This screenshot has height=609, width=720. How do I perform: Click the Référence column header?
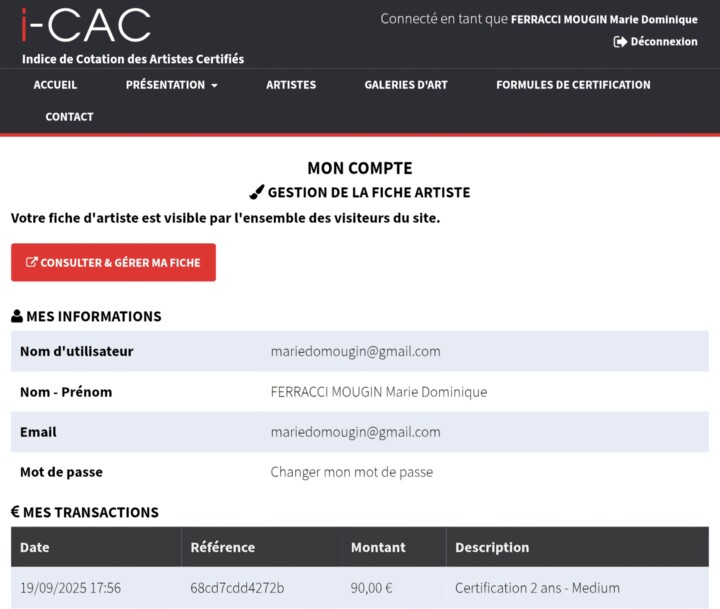[x=223, y=547]
